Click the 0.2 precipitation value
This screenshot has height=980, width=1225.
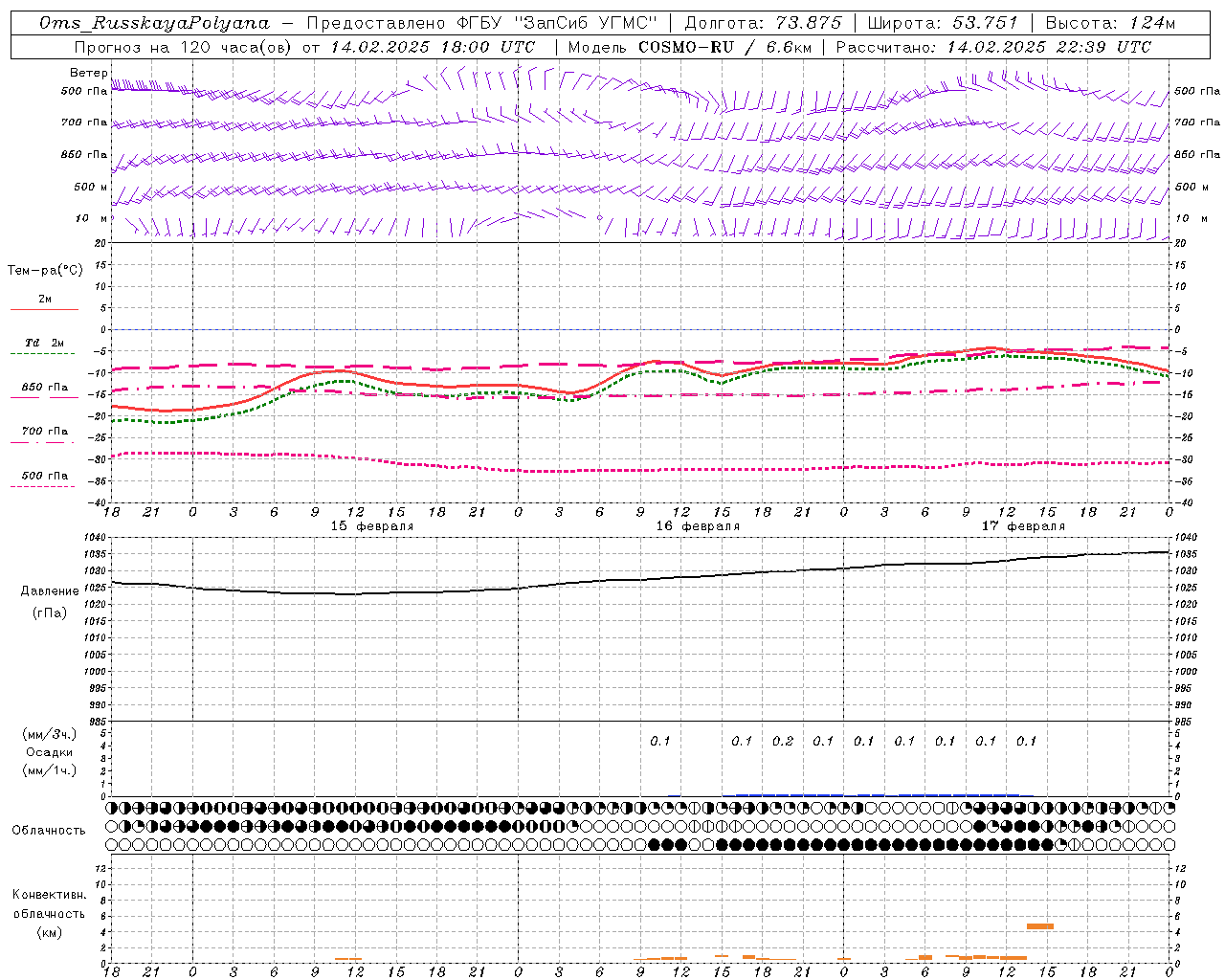coord(783,741)
